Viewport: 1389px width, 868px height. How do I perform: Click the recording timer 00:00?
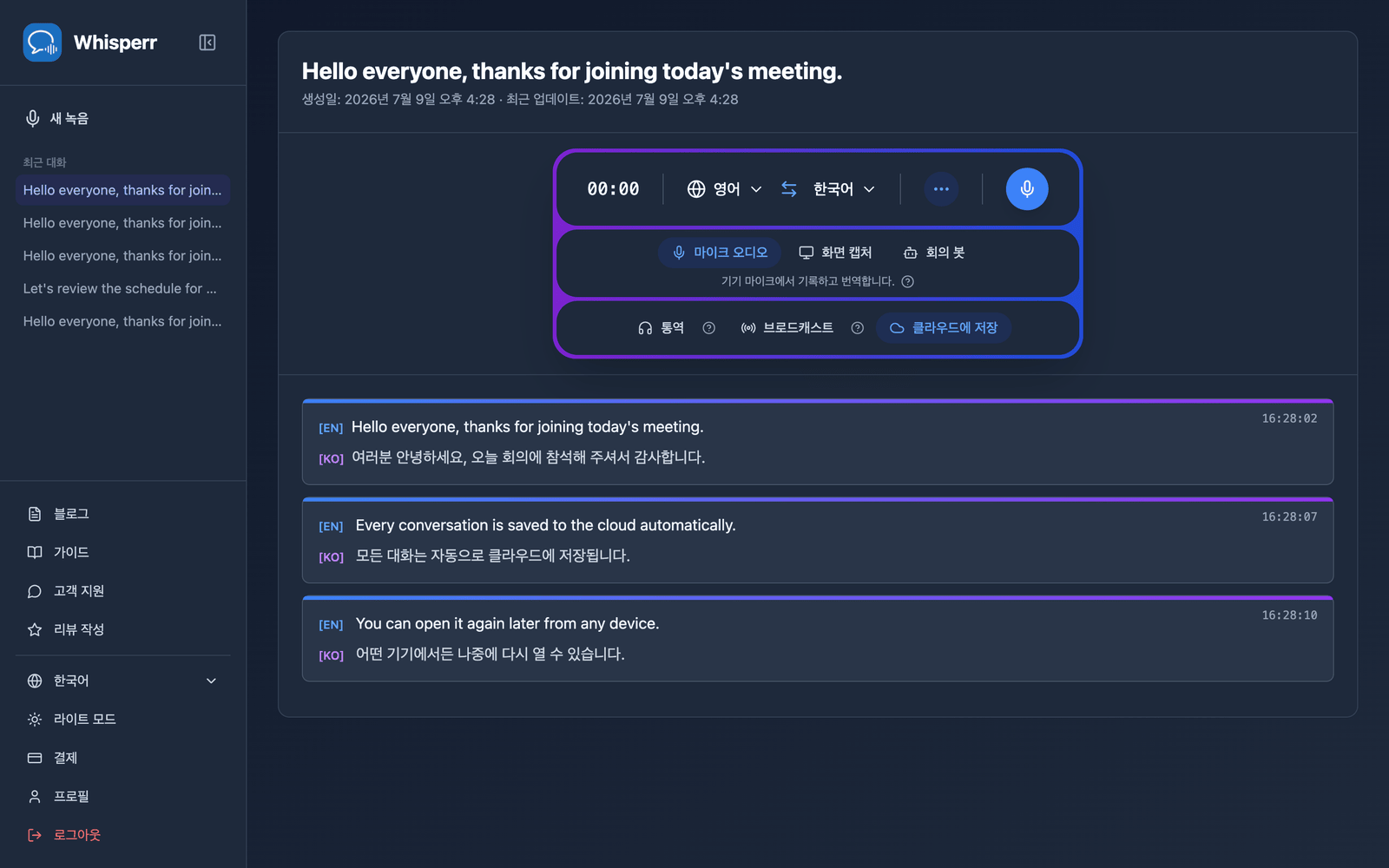click(x=613, y=189)
